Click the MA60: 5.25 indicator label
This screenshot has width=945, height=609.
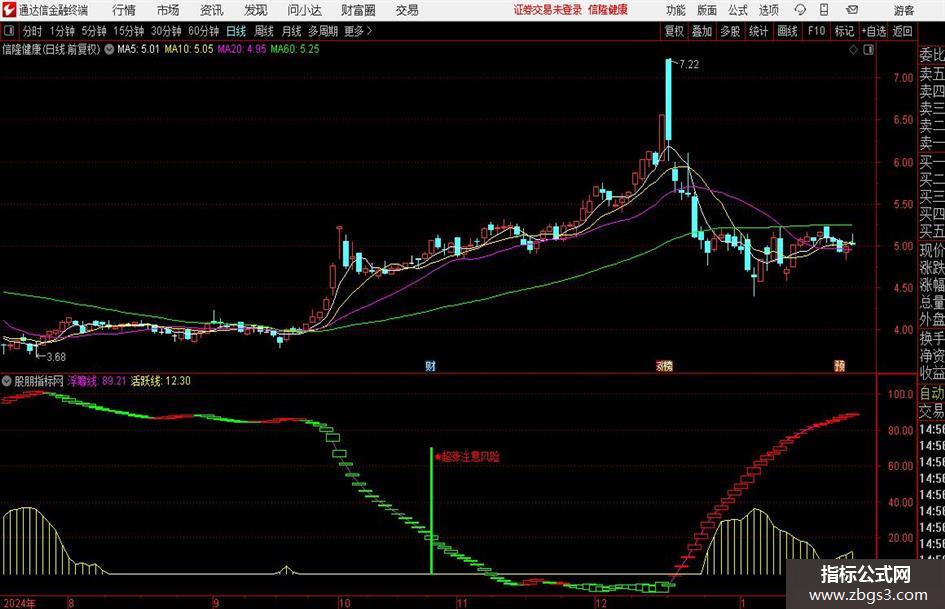coord(295,49)
